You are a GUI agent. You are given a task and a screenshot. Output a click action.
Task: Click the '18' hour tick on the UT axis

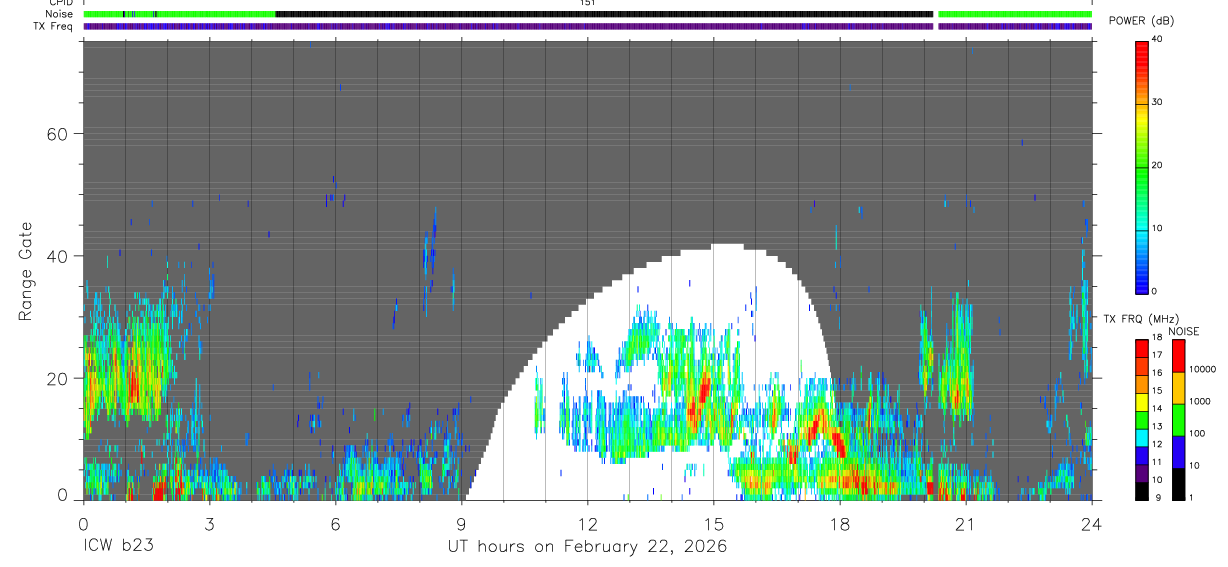pyautogui.click(x=839, y=523)
